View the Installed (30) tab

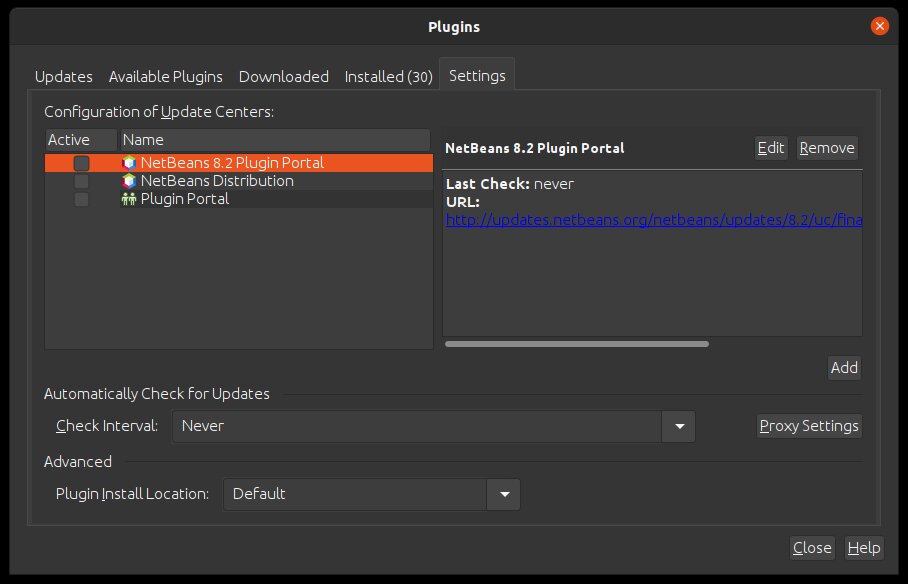pyautogui.click(x=388, y=76)
